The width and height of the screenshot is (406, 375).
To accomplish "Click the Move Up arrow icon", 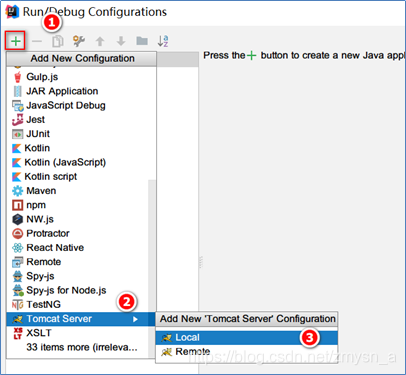I will coord(100,41).
